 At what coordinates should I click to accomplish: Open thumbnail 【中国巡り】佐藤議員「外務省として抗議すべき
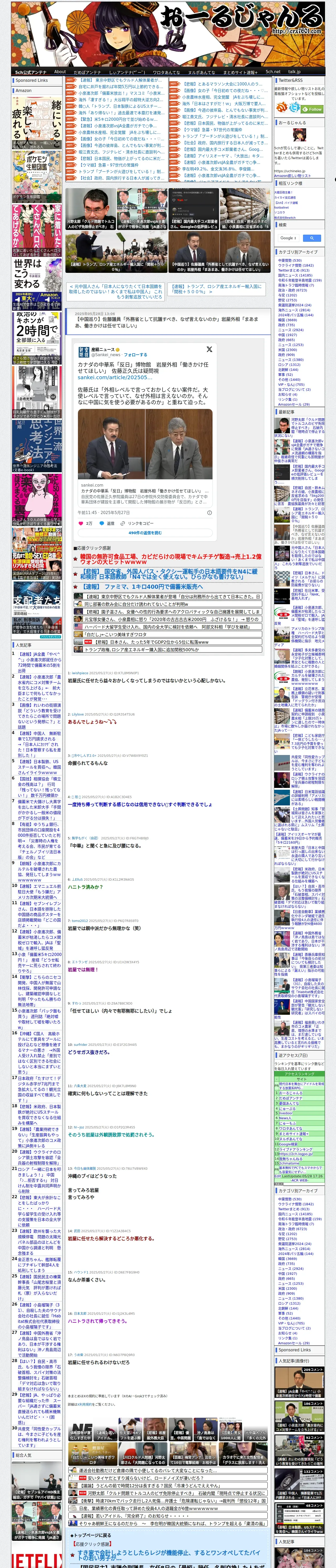pos(219,251)
